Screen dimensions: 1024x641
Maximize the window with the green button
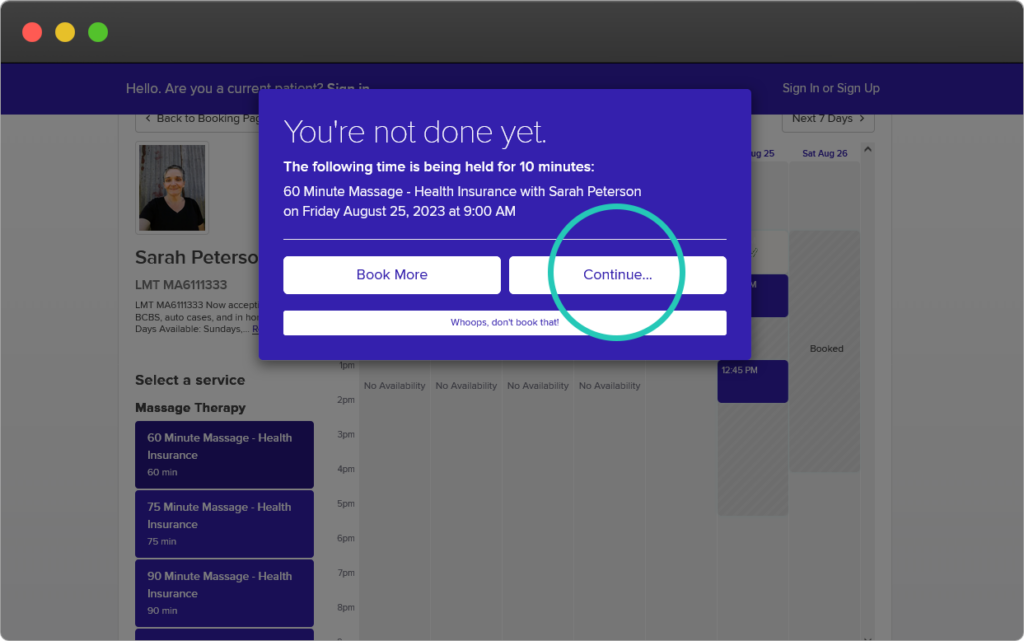point(98,32)
